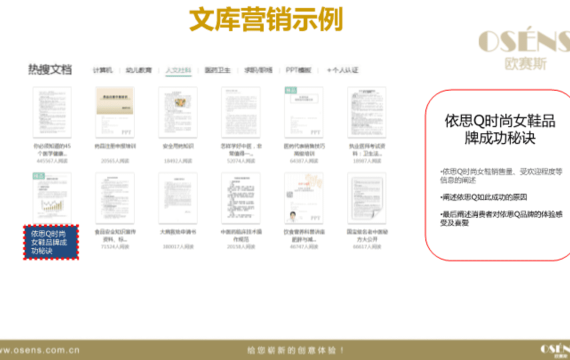
Task: Open the 大病医疗申请书 document thumbnail
Action: [x=178, y=198]
